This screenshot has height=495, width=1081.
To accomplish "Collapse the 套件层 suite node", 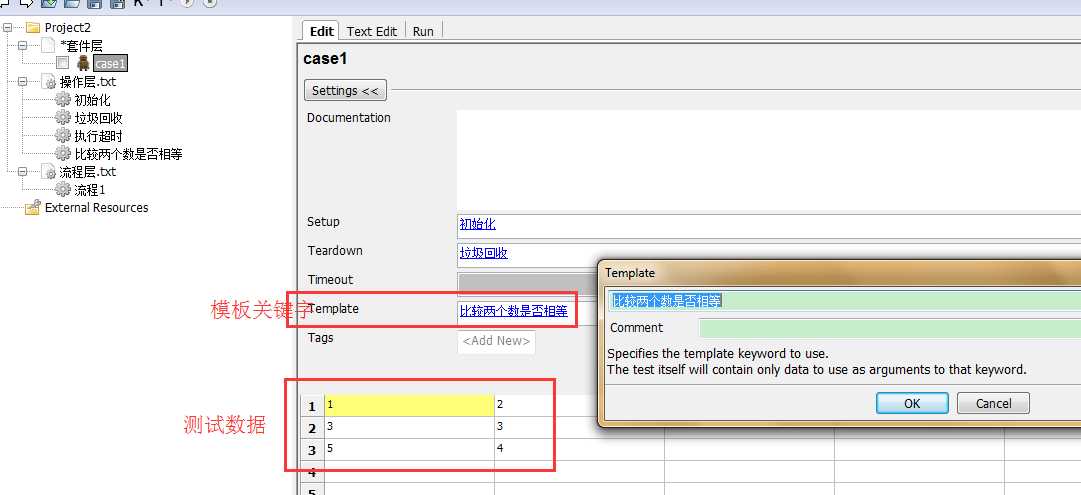I will click(x=23, y=46).
